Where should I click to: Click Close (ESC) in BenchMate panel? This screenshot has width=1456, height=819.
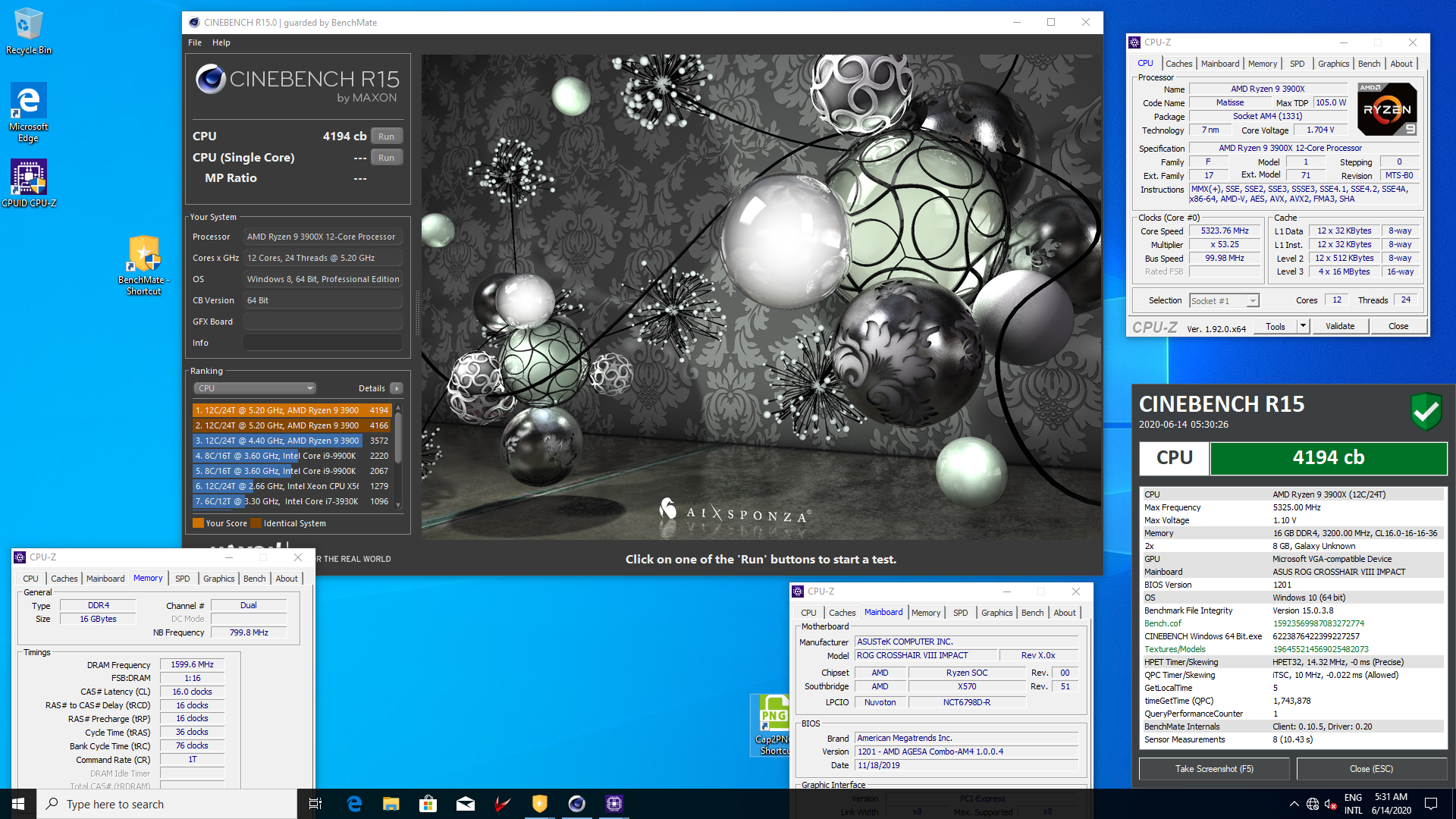(x=1371, y=769)
